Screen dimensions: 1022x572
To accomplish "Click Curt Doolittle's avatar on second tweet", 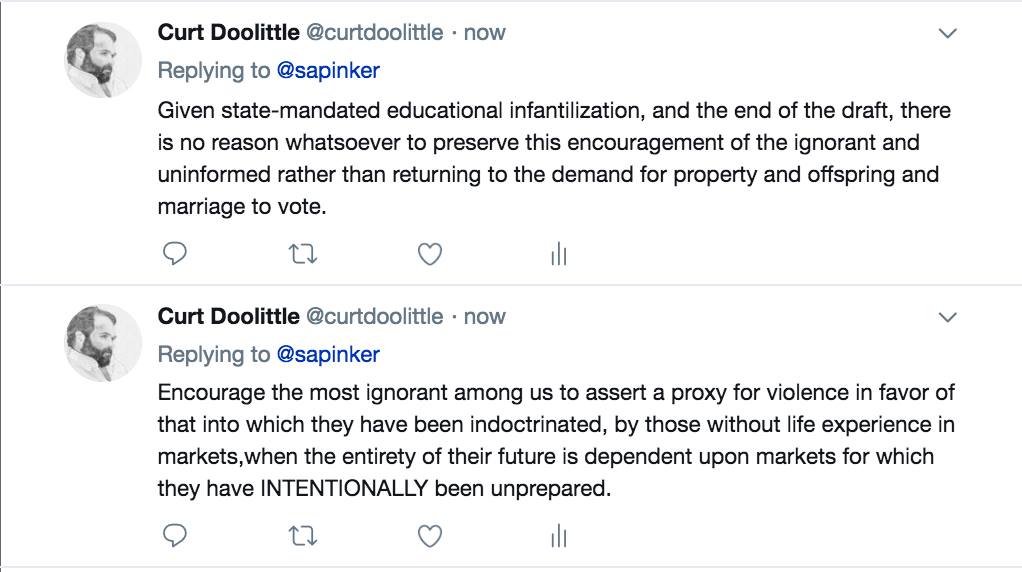I will point(104,343).
